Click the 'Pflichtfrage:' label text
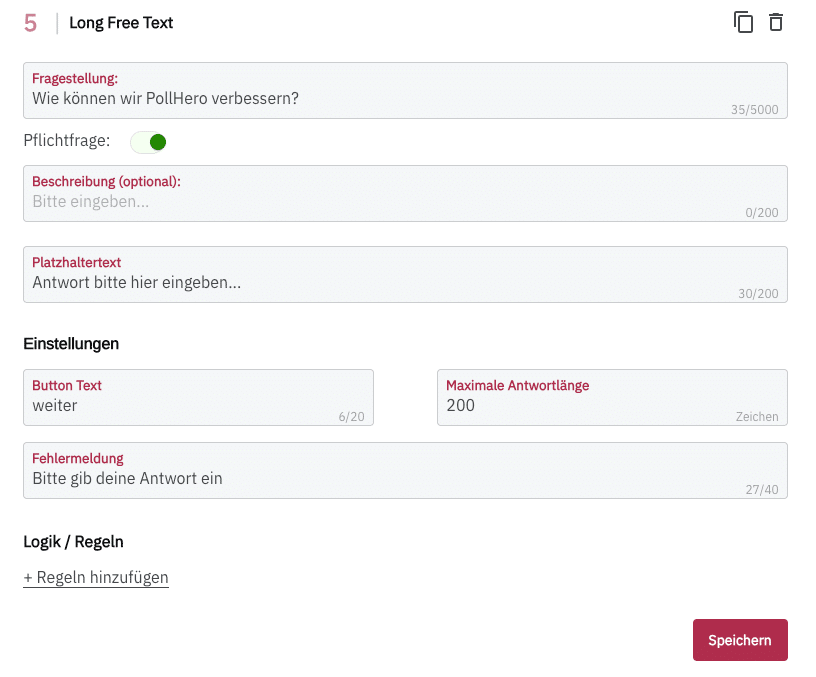816x677 pixels. point(67,142)
